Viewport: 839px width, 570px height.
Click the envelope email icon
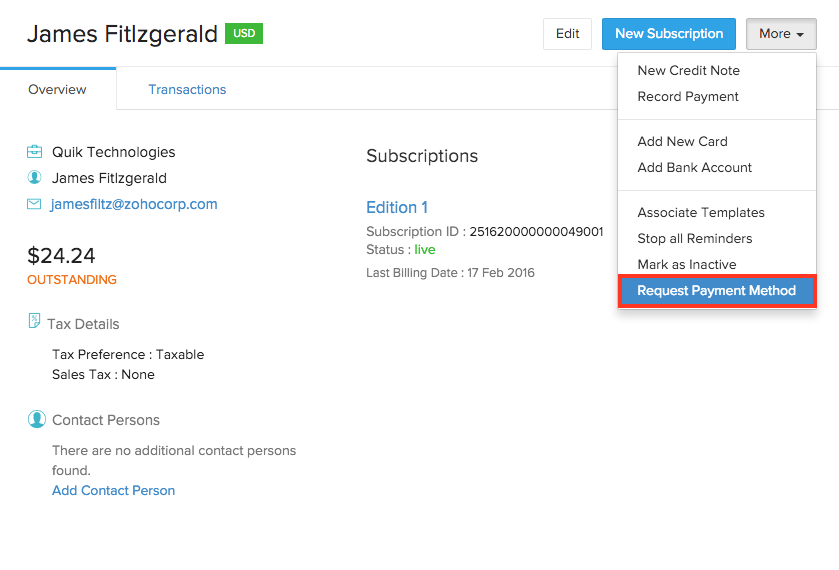pyautogui.click(x=35, y=204)
